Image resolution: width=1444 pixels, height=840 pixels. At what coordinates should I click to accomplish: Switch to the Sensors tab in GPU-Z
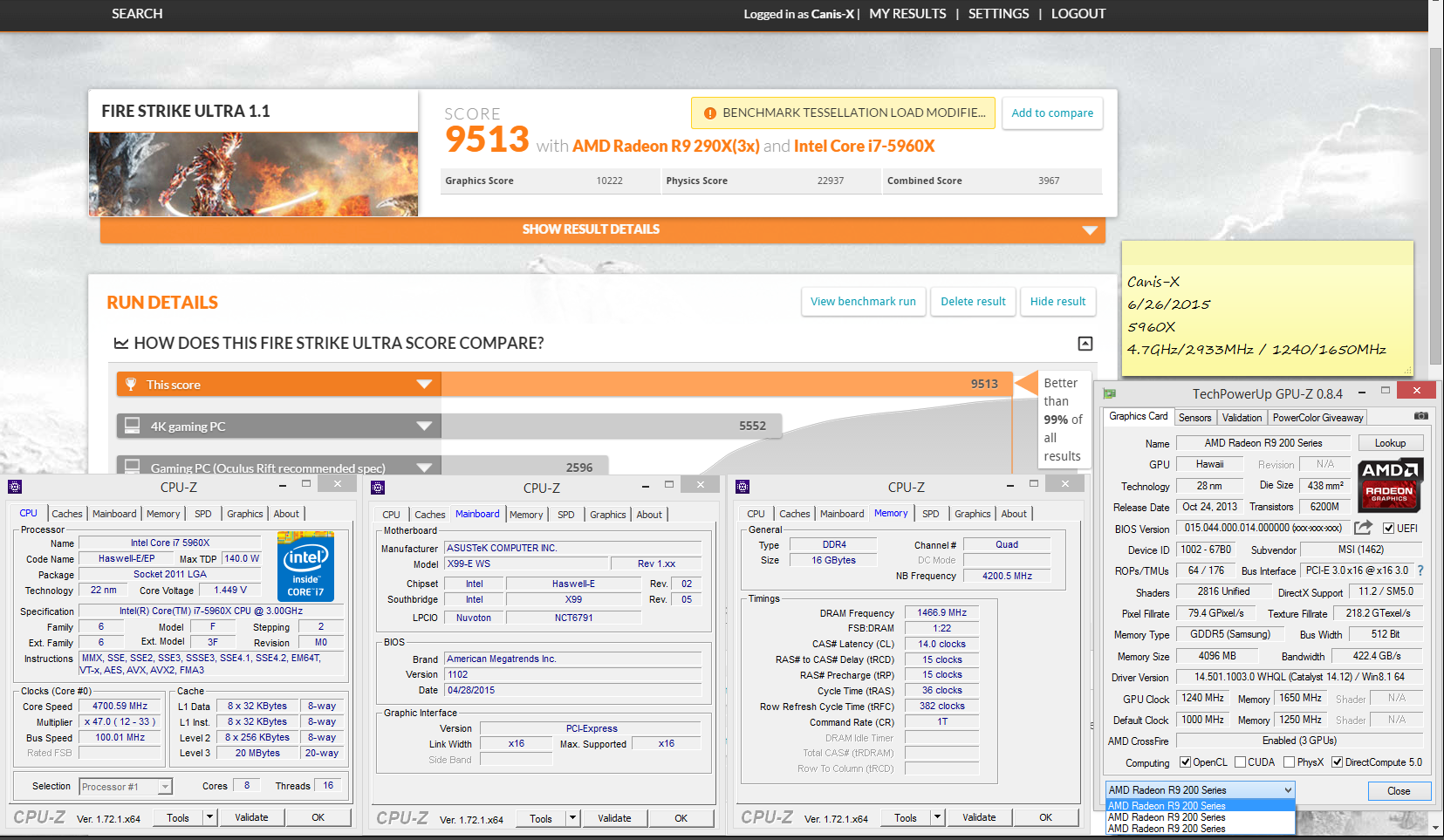[1194, 418]
